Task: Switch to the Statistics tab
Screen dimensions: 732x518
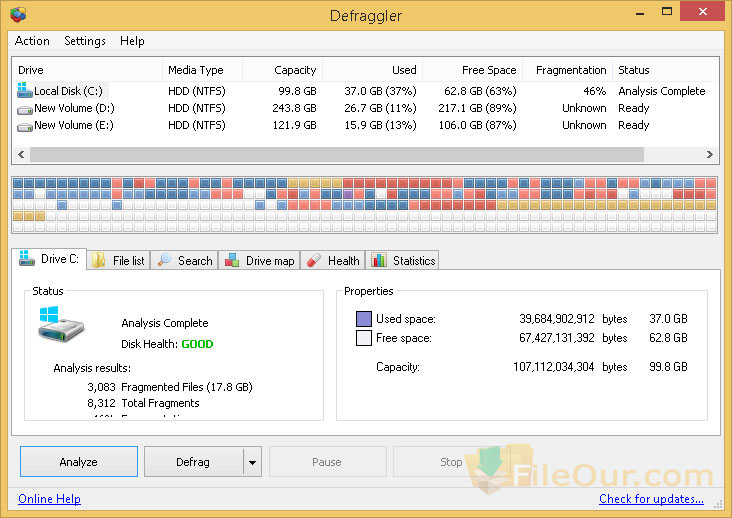Action: click(x=402, y=260)
